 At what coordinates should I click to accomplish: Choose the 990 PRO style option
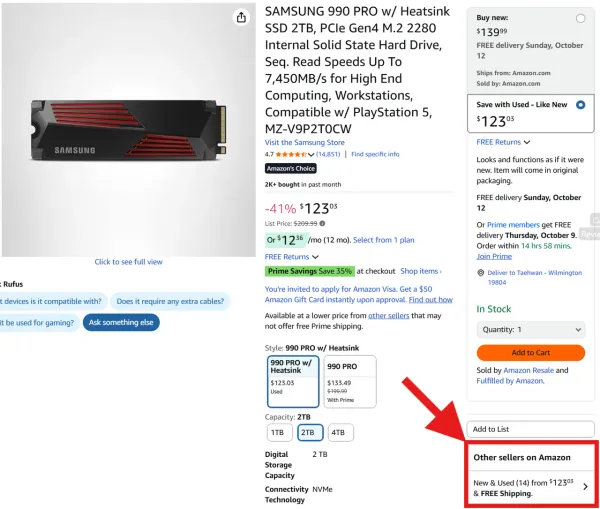pyautogui.click(x=350, y=381)
